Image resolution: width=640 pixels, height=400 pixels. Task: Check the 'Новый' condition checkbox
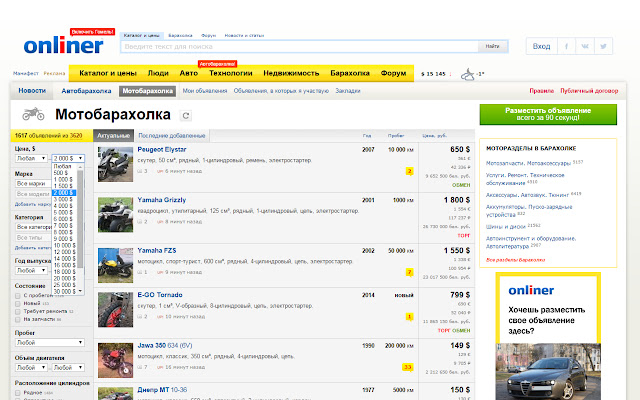pos(18,304)
